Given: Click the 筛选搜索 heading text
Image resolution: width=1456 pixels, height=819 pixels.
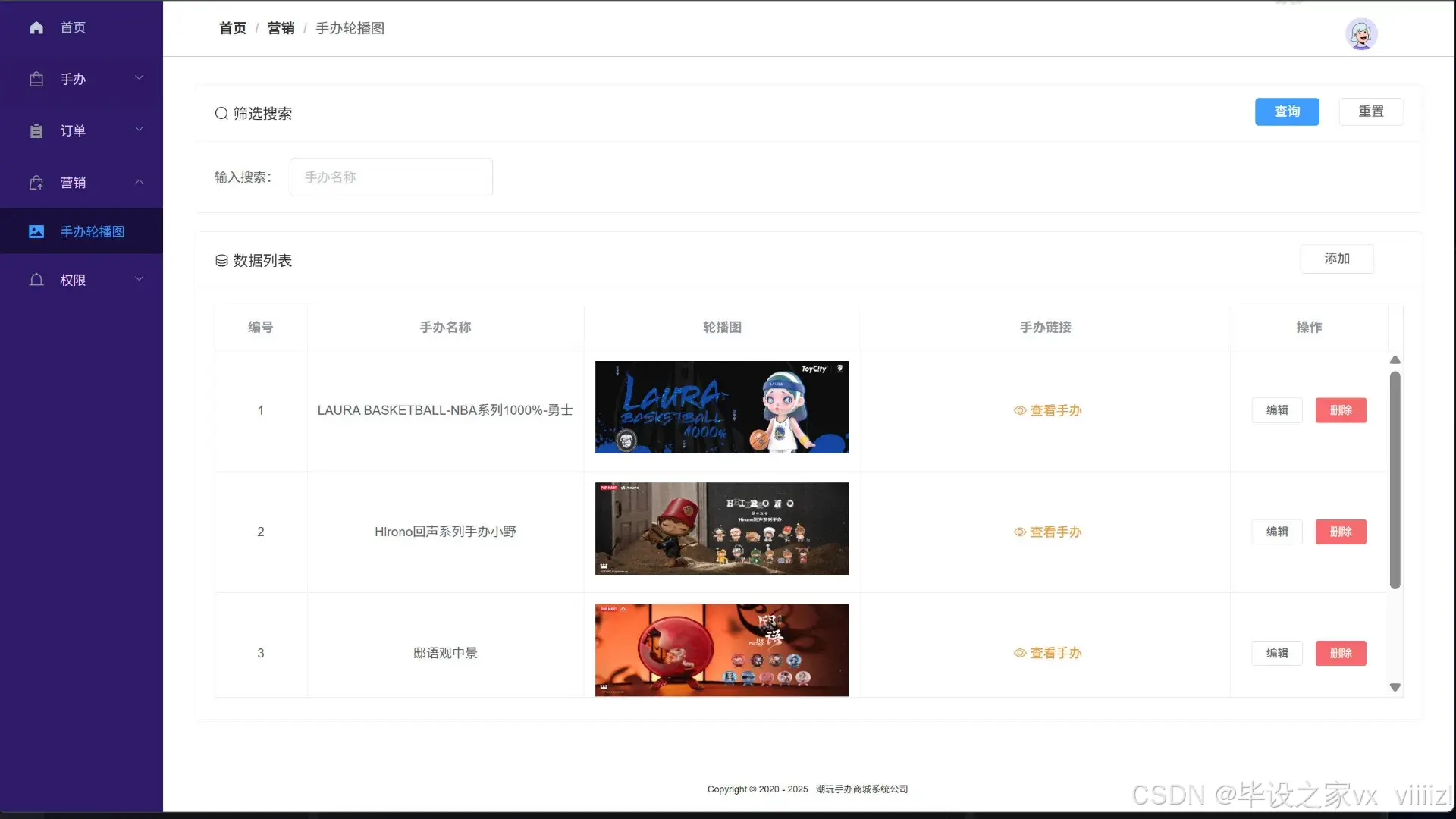Looking at the screenshot, I should pos(262,113).
